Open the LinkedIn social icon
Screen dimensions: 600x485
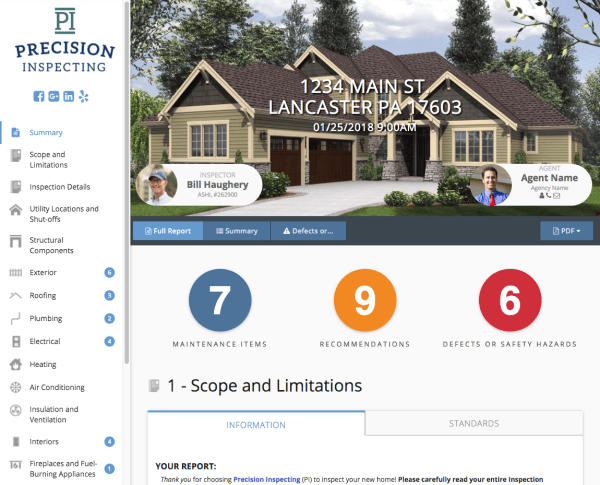[x=68, y=96]
